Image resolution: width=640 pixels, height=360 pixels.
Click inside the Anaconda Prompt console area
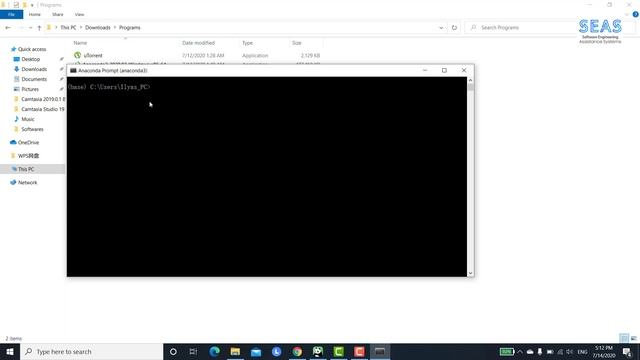coord(267,177)
